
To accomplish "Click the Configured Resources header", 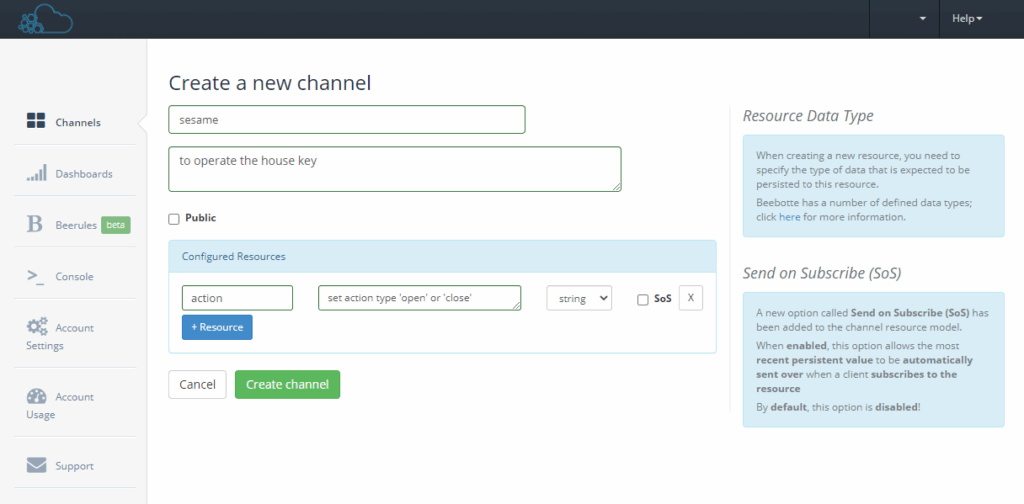I will pyautogui.click(x=442, y=257).
